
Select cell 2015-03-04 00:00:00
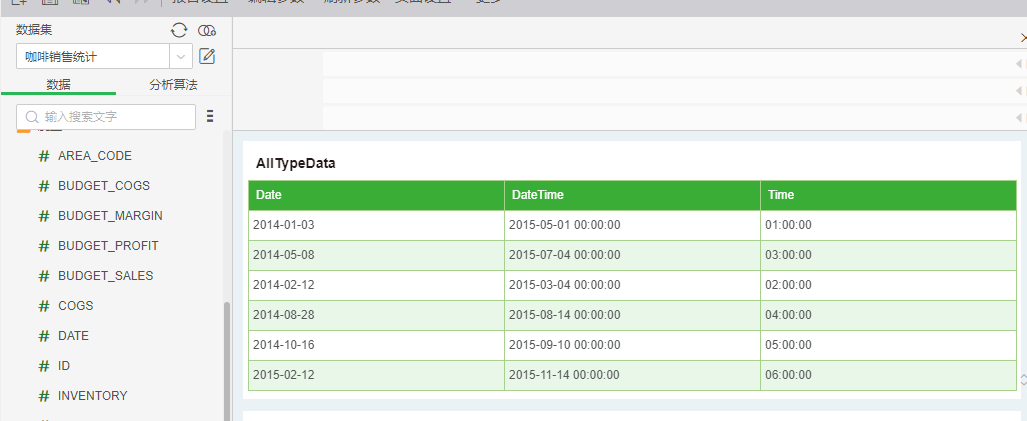coord(632,285)
